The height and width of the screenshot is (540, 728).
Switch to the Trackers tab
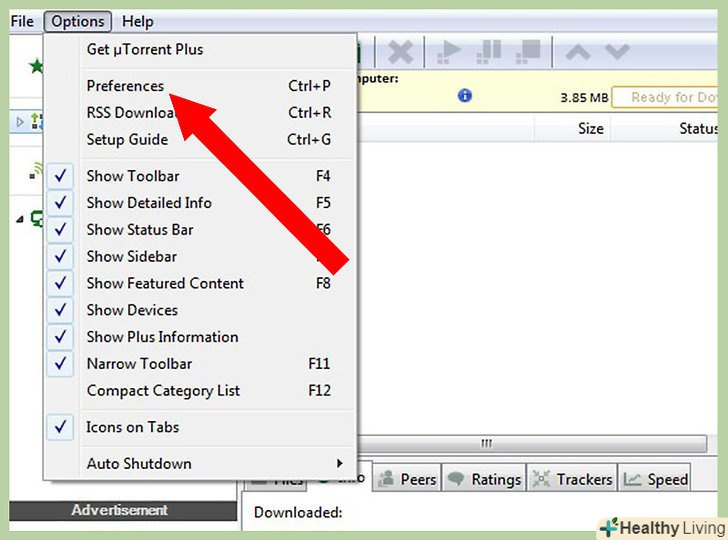[x=572, y=479]
